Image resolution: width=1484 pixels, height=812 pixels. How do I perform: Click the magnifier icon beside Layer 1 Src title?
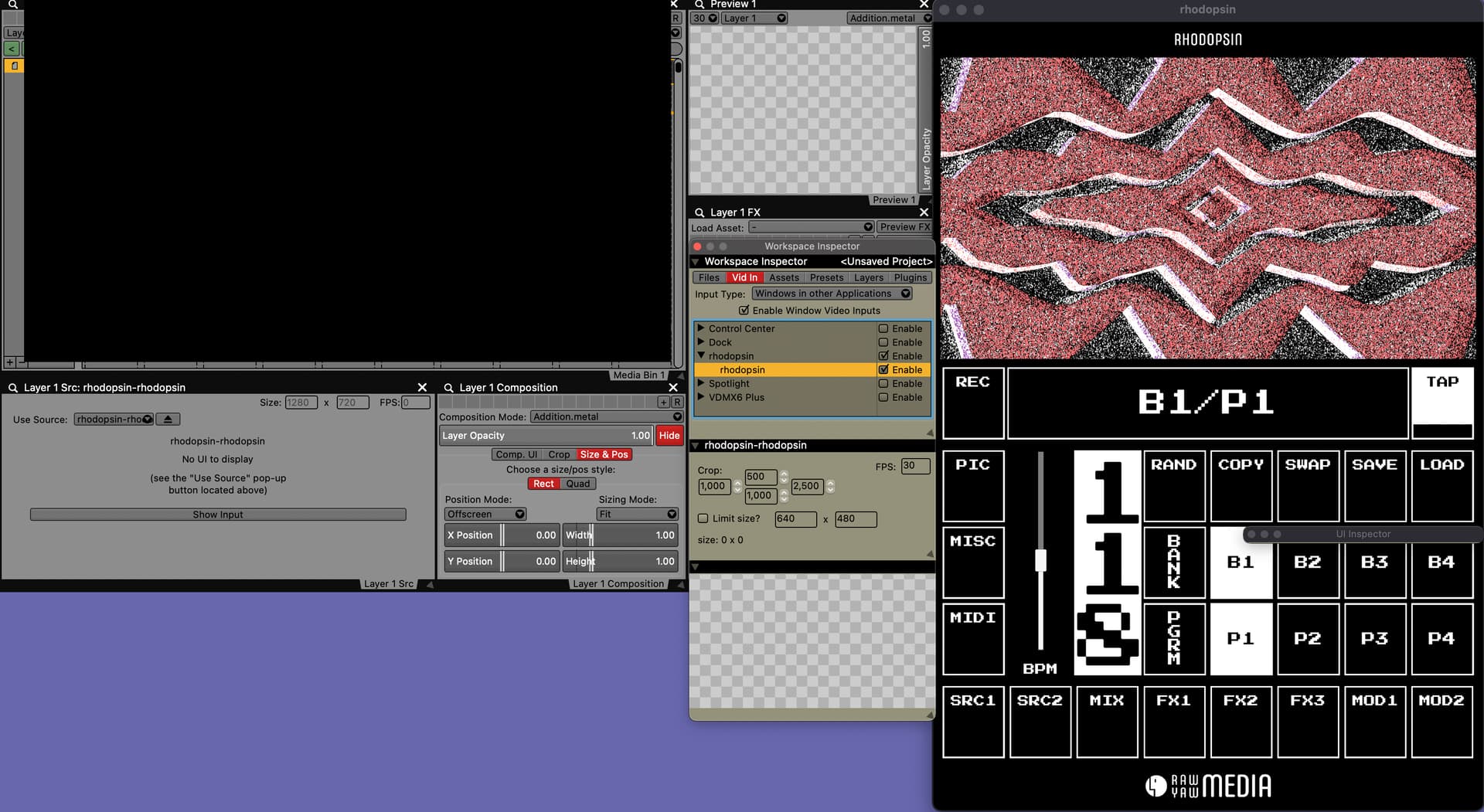13,388
